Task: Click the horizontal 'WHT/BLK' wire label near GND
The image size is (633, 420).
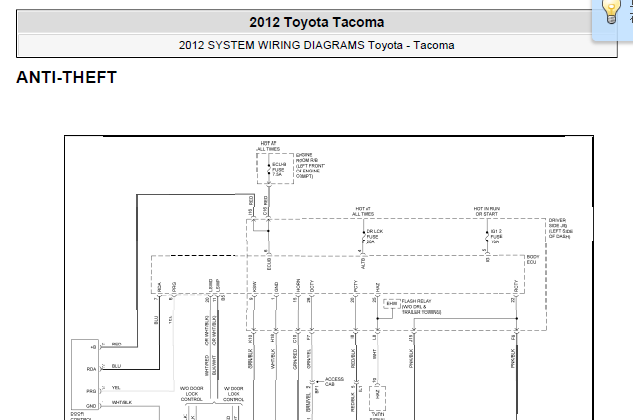Action: [x=122, y=402]
